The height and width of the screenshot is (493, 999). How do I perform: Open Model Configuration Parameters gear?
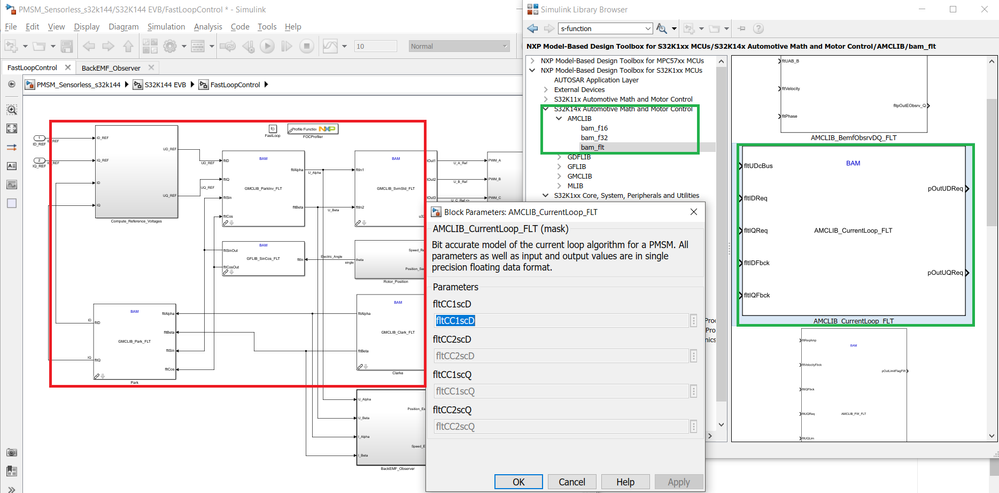(x=169, y=46)
